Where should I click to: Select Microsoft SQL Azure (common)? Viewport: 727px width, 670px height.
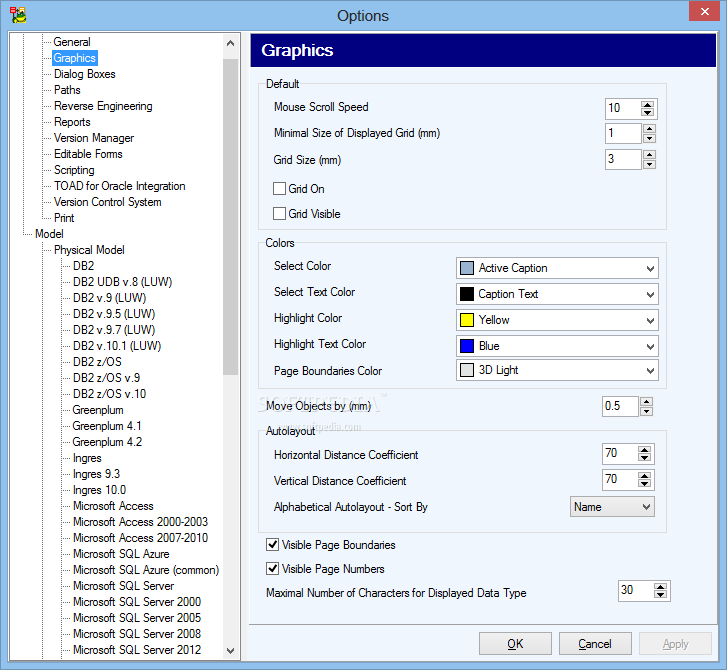coord(146,570)
